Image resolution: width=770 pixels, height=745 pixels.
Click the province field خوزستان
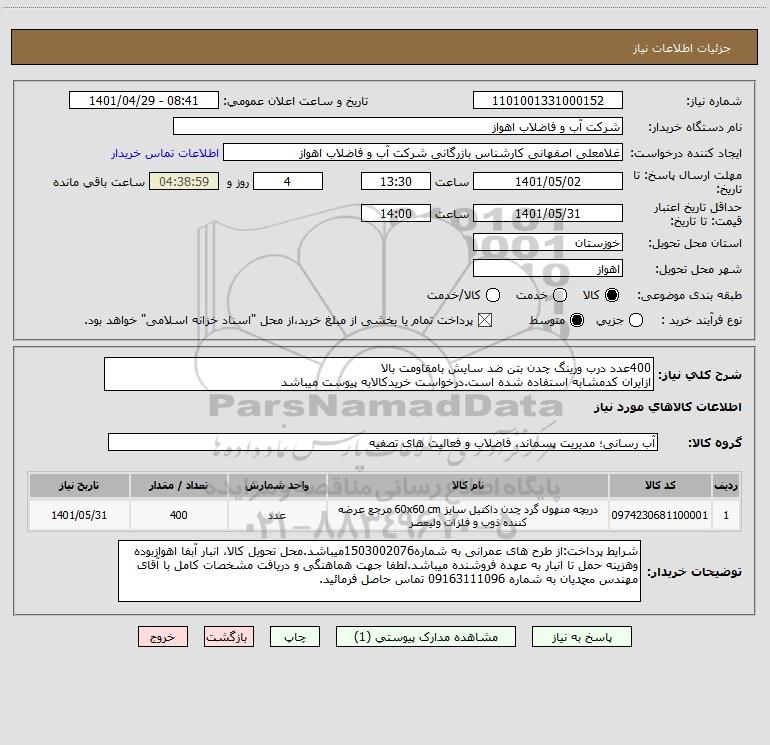548,242
